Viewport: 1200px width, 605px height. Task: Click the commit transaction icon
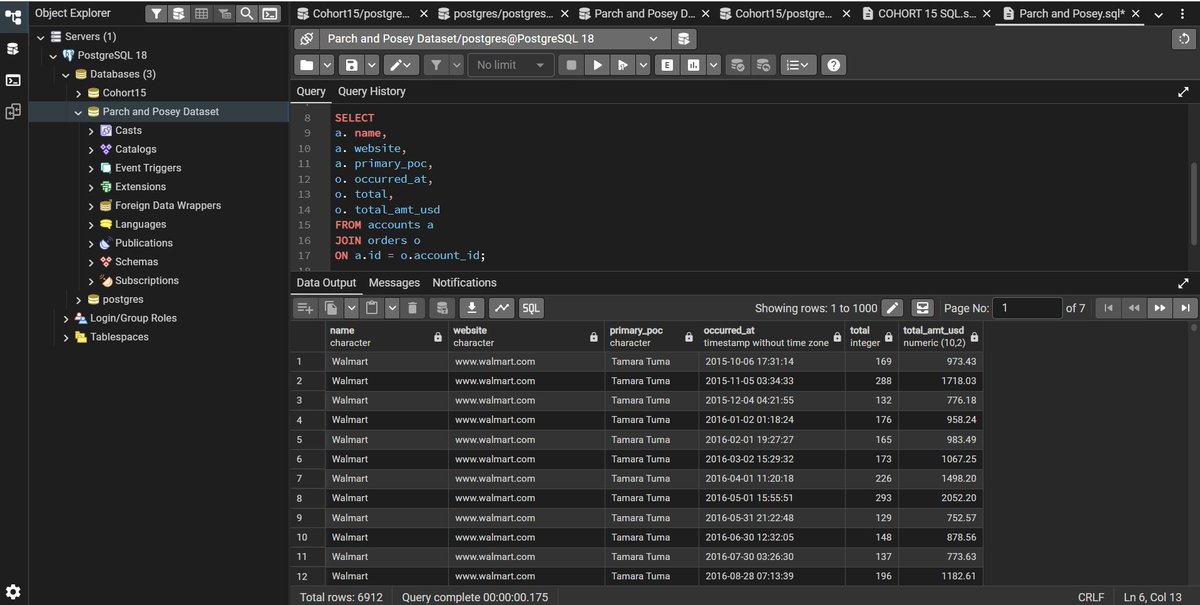pyautogui.click(x=738, y=65)
